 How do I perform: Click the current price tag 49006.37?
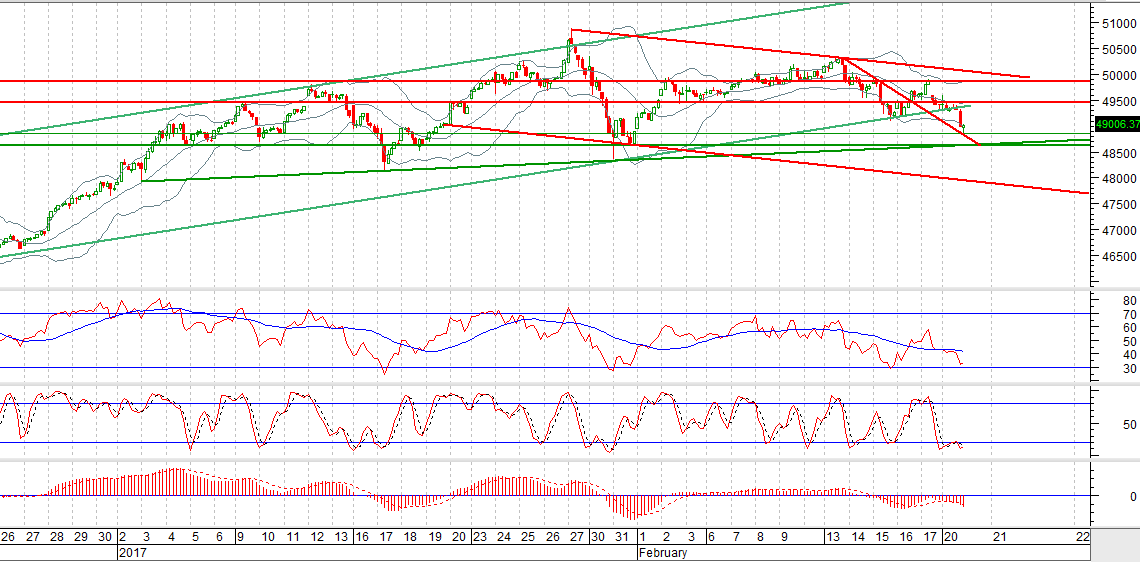(1116, 125)
